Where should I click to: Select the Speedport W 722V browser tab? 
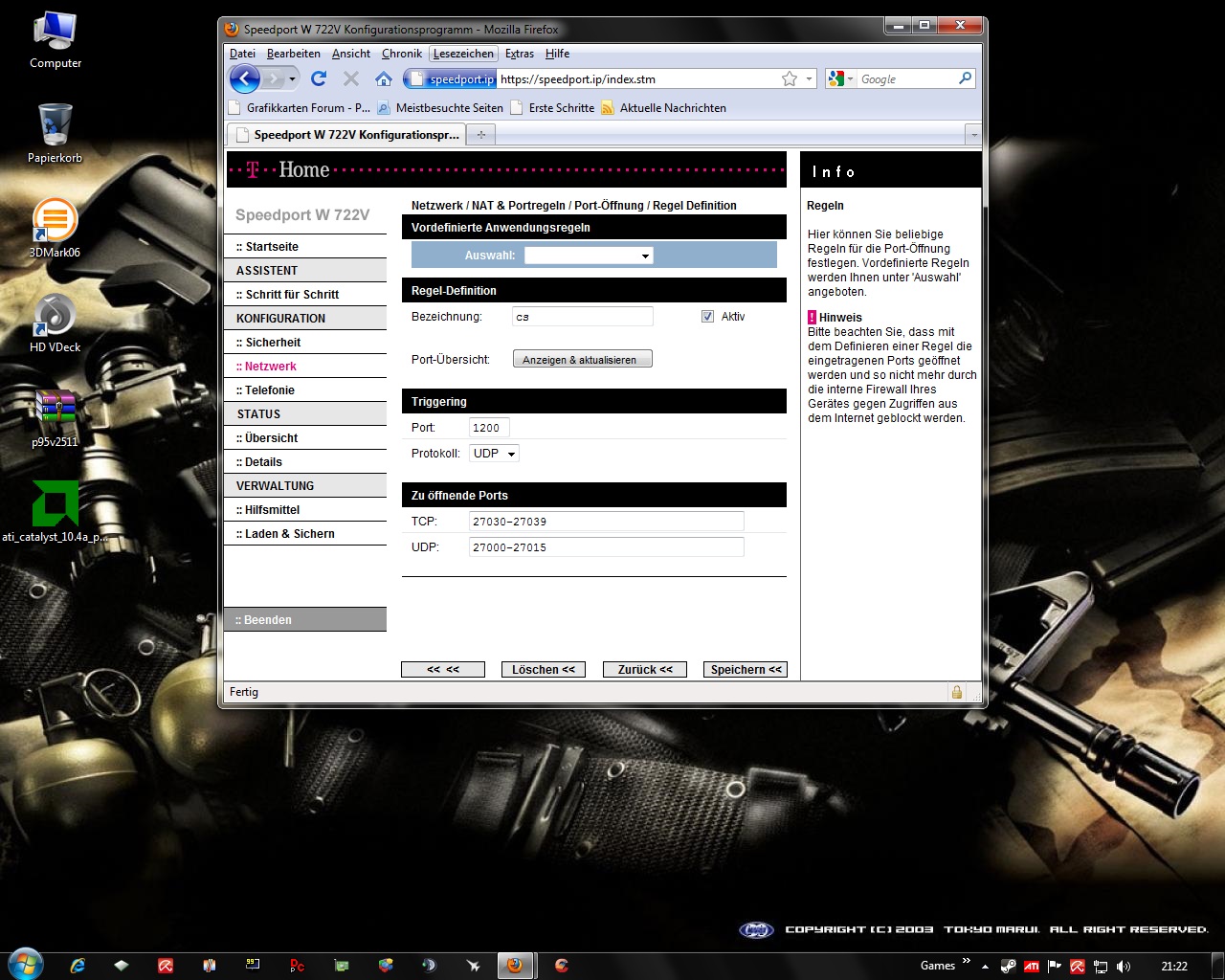tap(346, 134)
